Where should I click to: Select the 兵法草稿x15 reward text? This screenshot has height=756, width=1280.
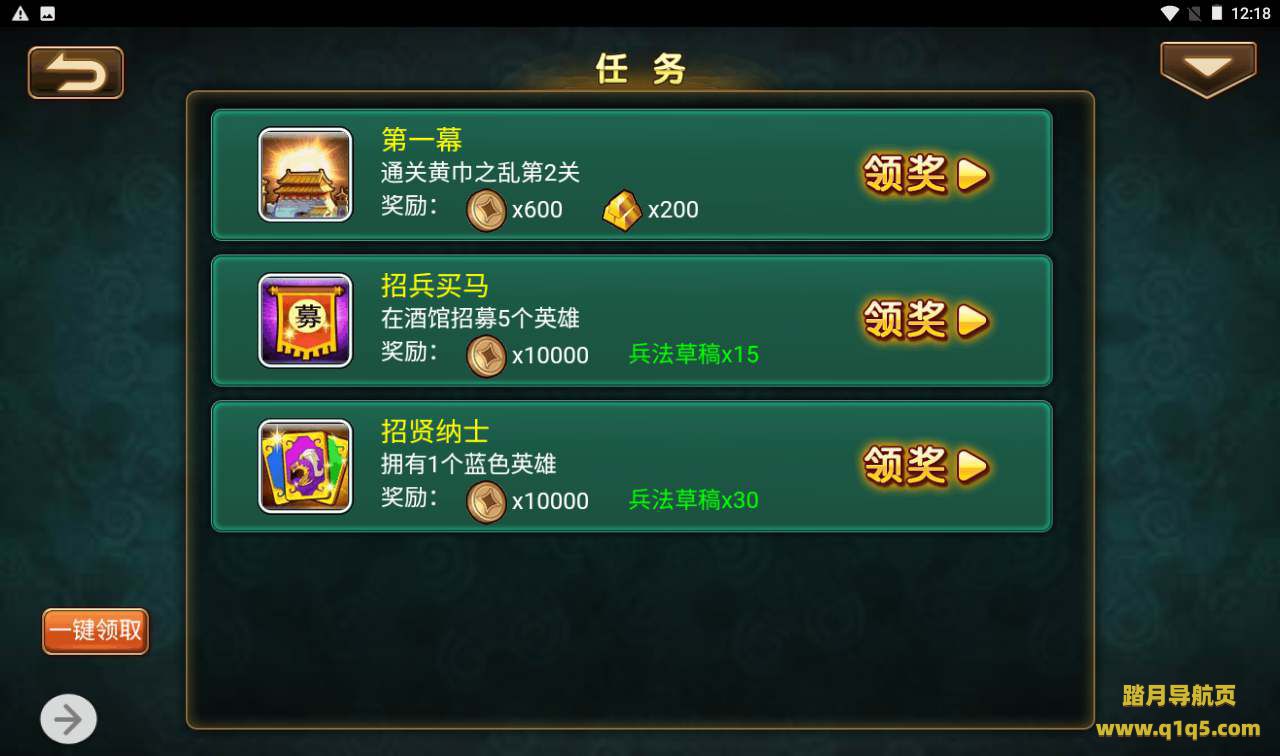694,354
